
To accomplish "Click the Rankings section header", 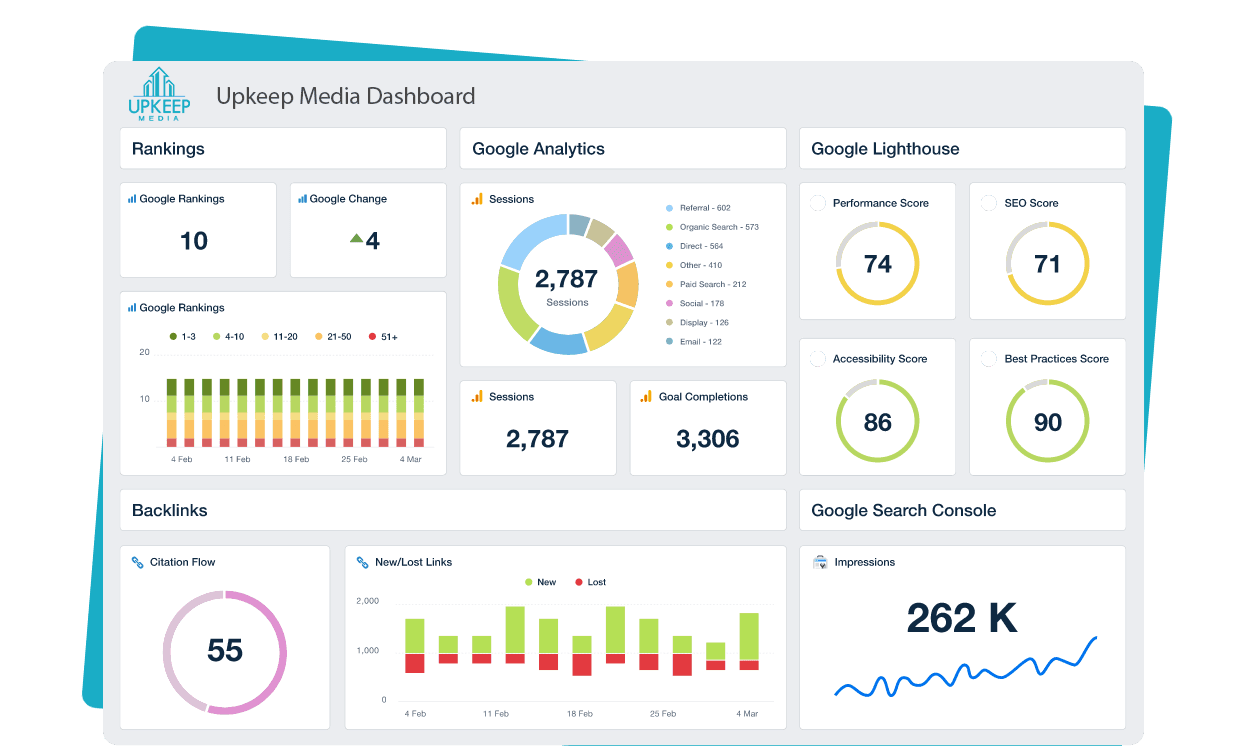I will tap(283, 149).
